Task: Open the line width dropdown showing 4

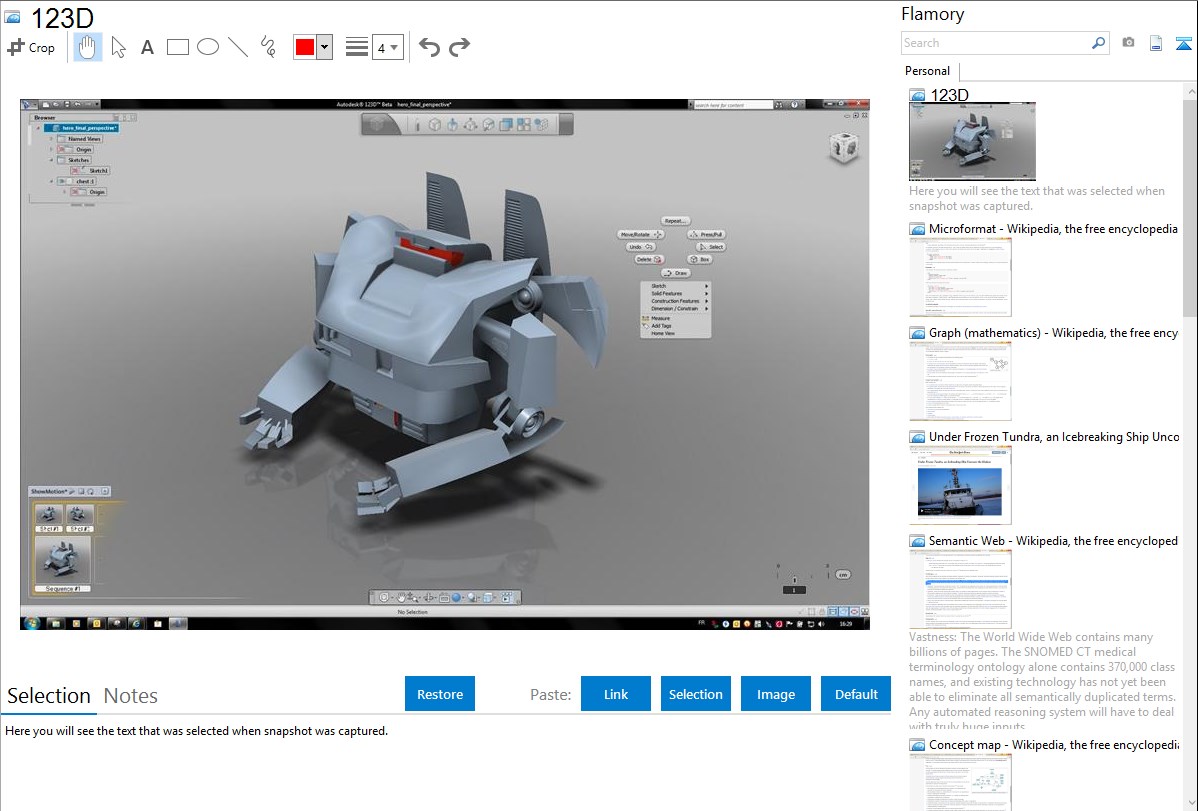Action: pos(387,47)
